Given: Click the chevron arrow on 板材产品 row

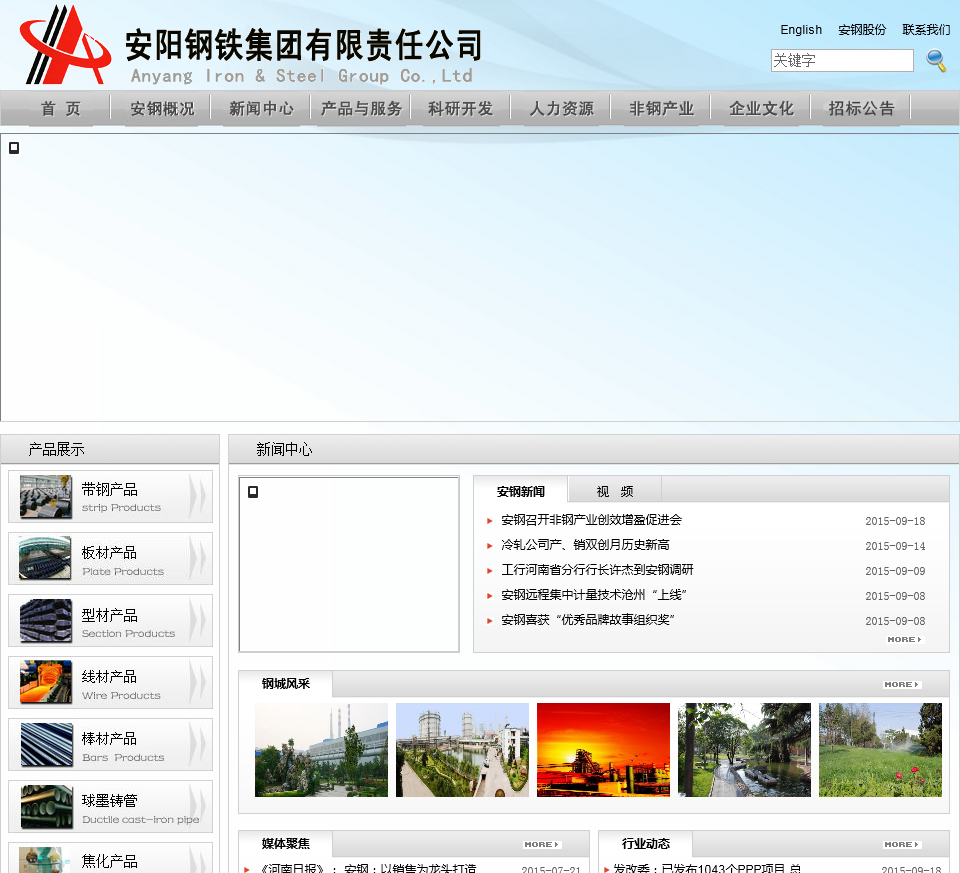Looking at the screenshot, I should pyautogui.click(x=197, y=558).
